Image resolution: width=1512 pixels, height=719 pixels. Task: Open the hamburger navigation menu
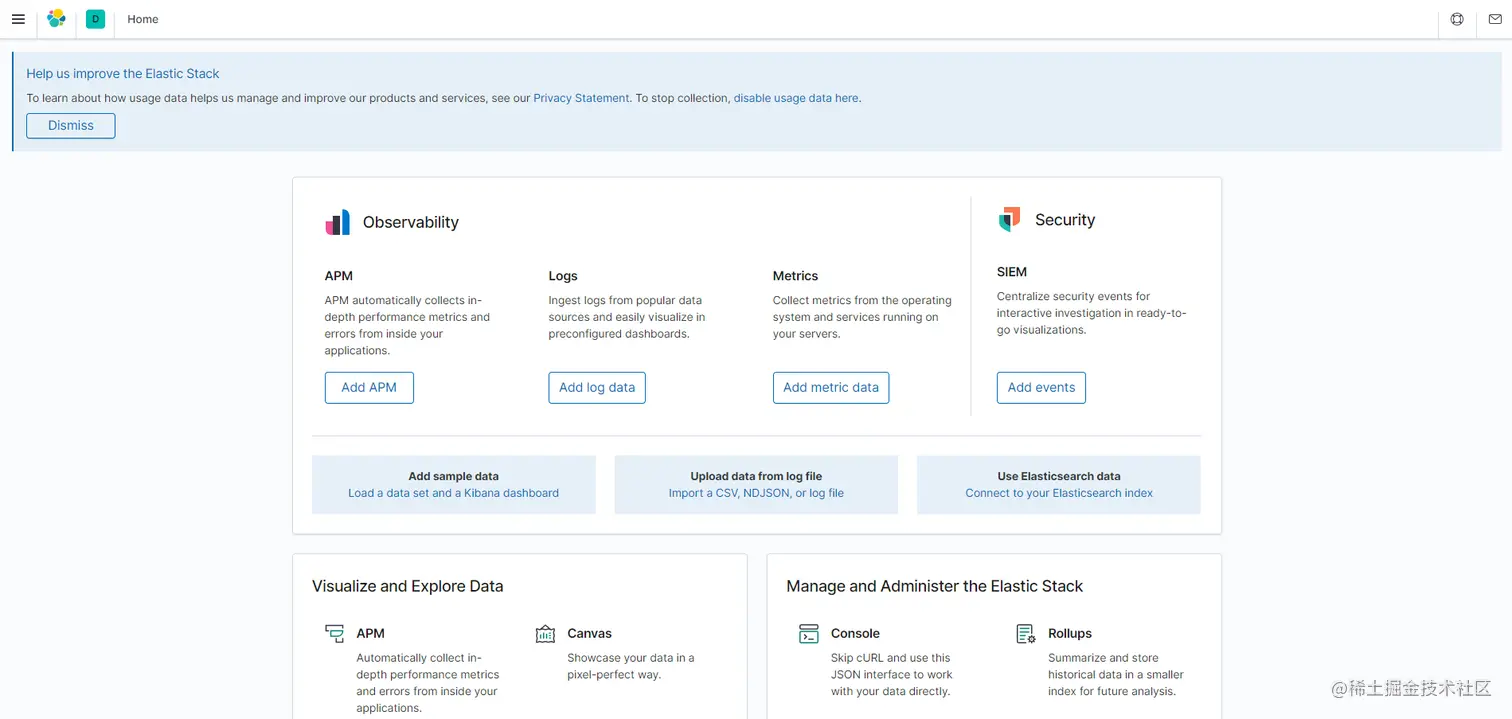coord(18,19)
